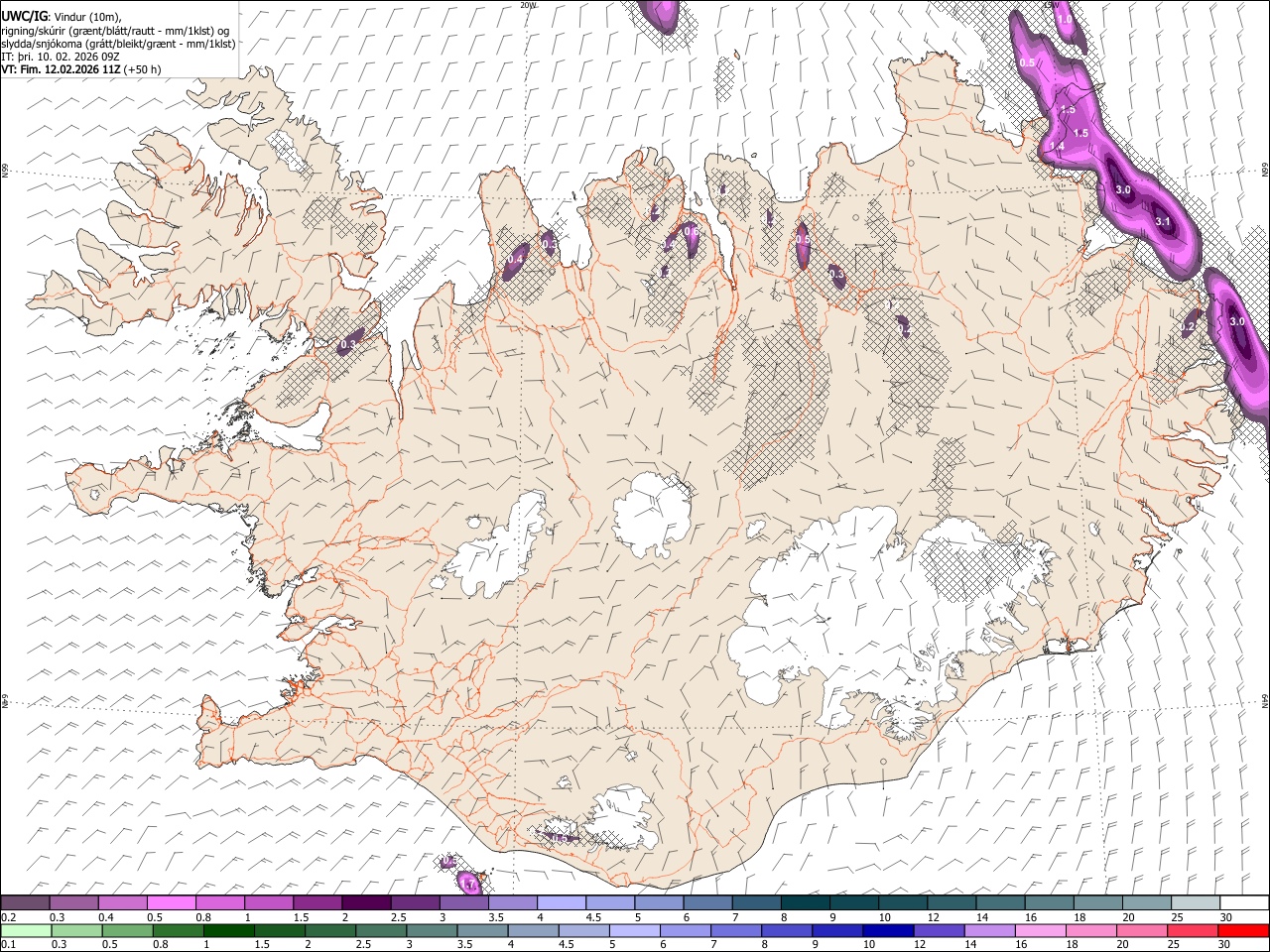
Task: Click upper legend pale grey swatch starting at 25
Action: 1196,902
